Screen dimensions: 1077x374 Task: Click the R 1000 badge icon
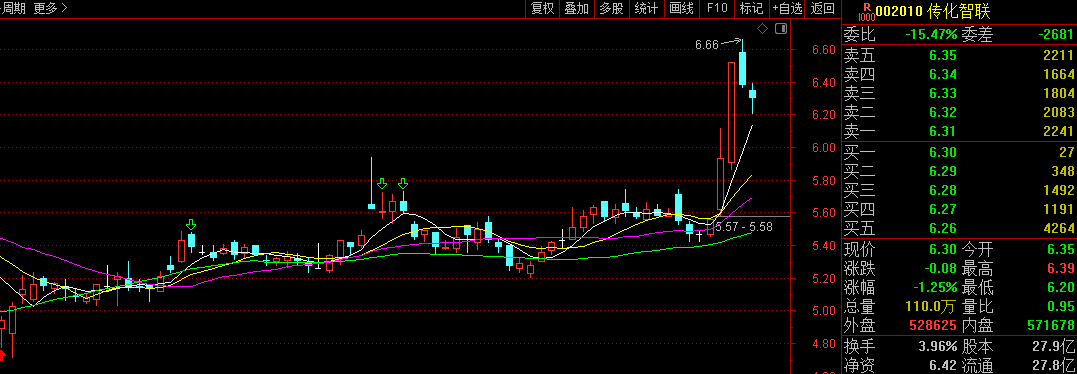(867, 12)
